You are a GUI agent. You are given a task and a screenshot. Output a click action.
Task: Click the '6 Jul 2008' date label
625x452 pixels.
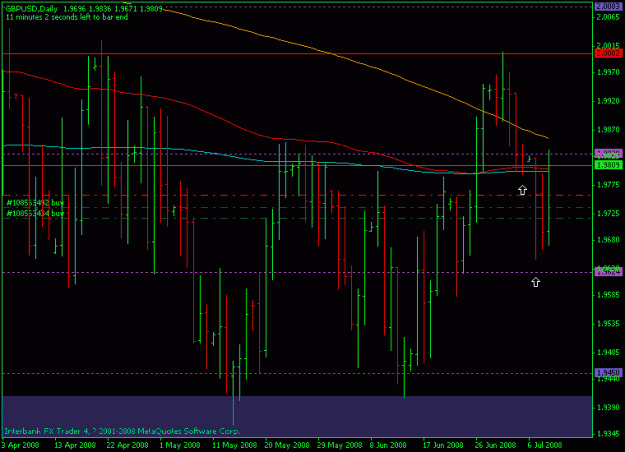click(x=545, y=445)
